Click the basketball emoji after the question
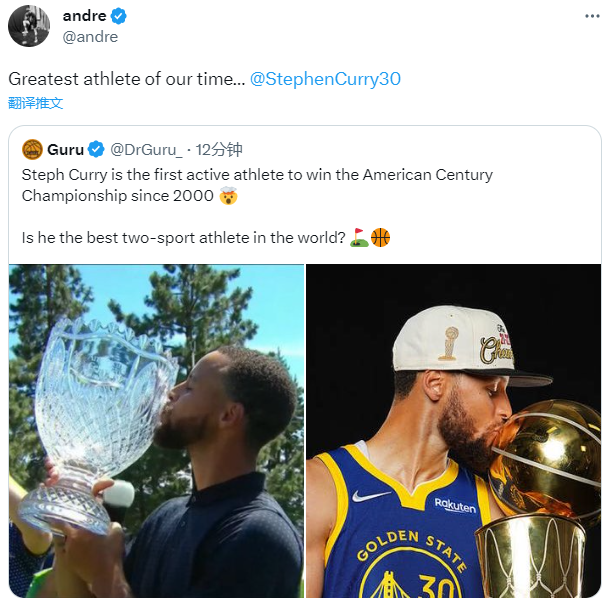Viewport: 602px width, 598px height. pos(380,238)
